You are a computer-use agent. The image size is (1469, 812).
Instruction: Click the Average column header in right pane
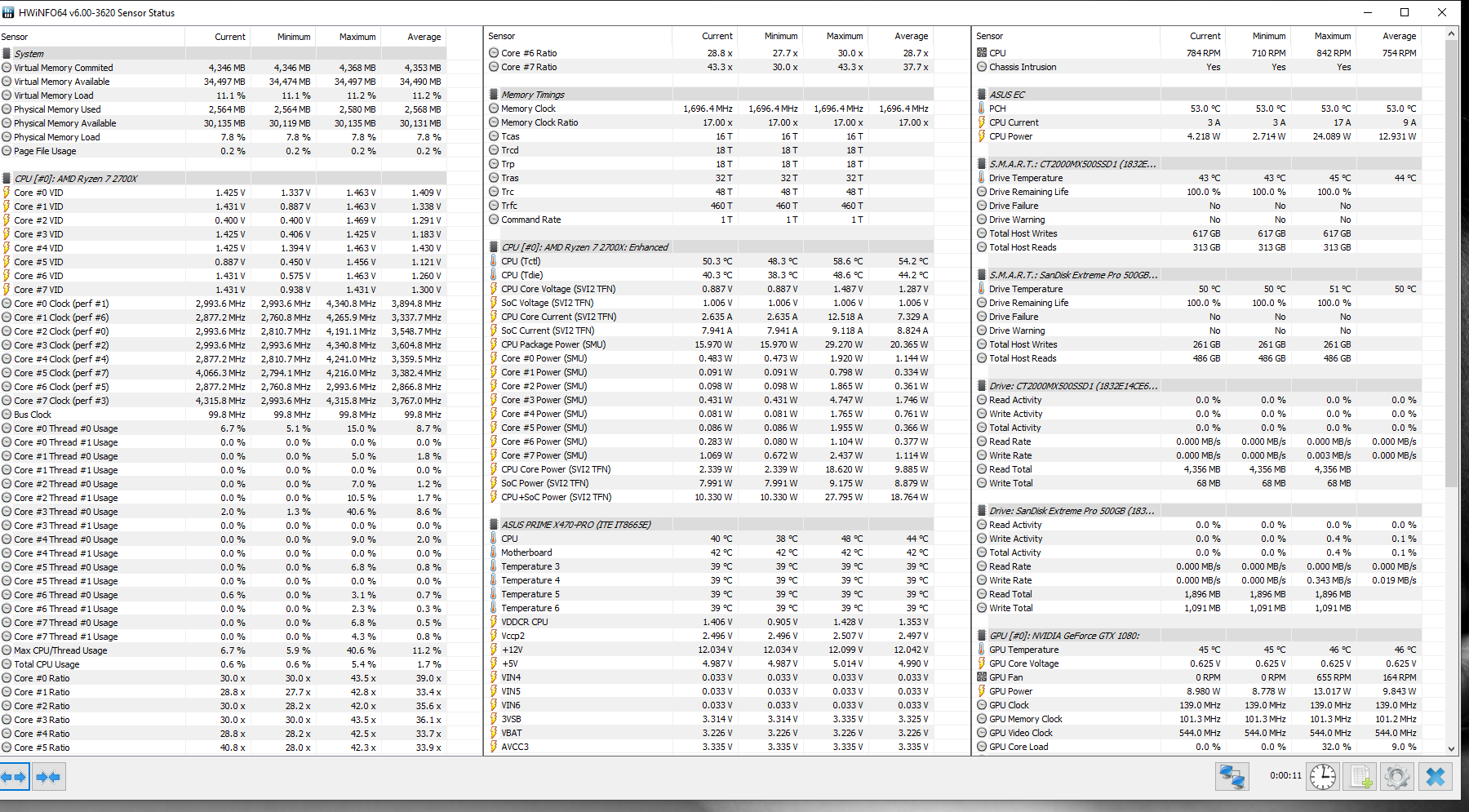coord(1387,36)
